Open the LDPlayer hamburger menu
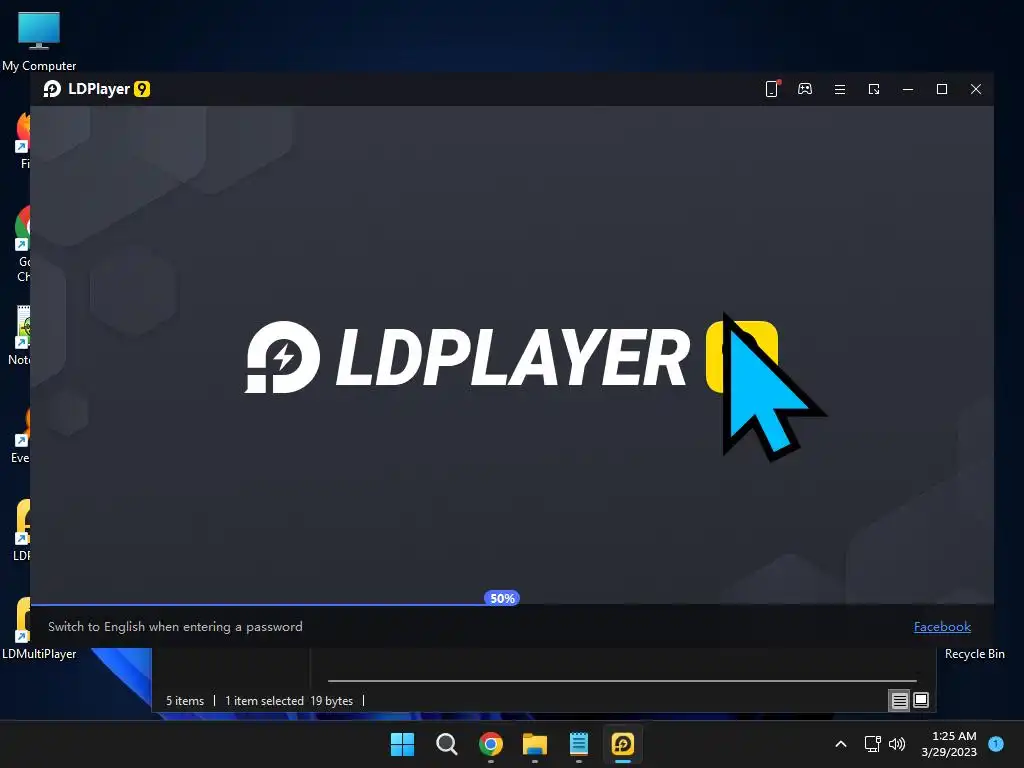This screenshot has height=768, width=1024. pos(840,89)
